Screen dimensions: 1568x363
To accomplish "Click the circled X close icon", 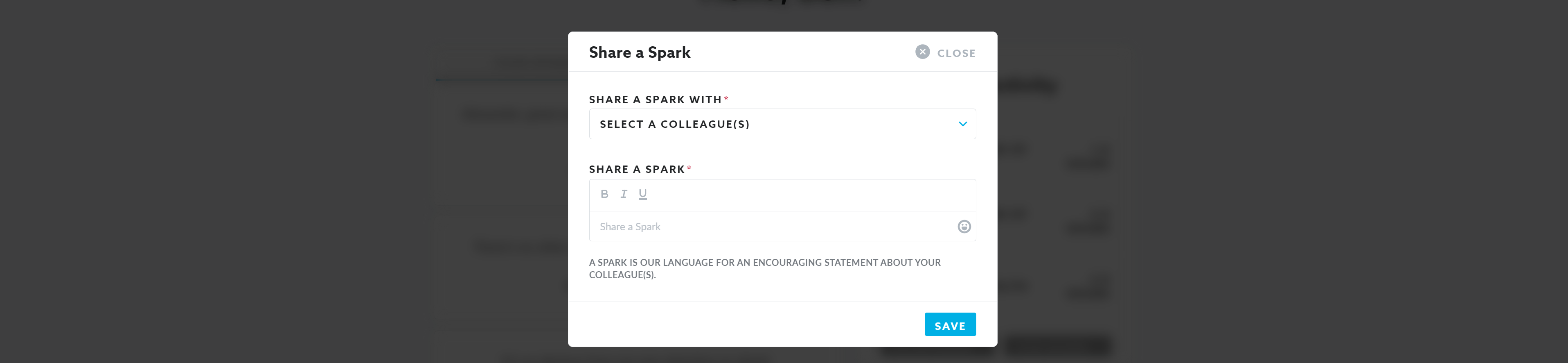I will click(922, 52).
